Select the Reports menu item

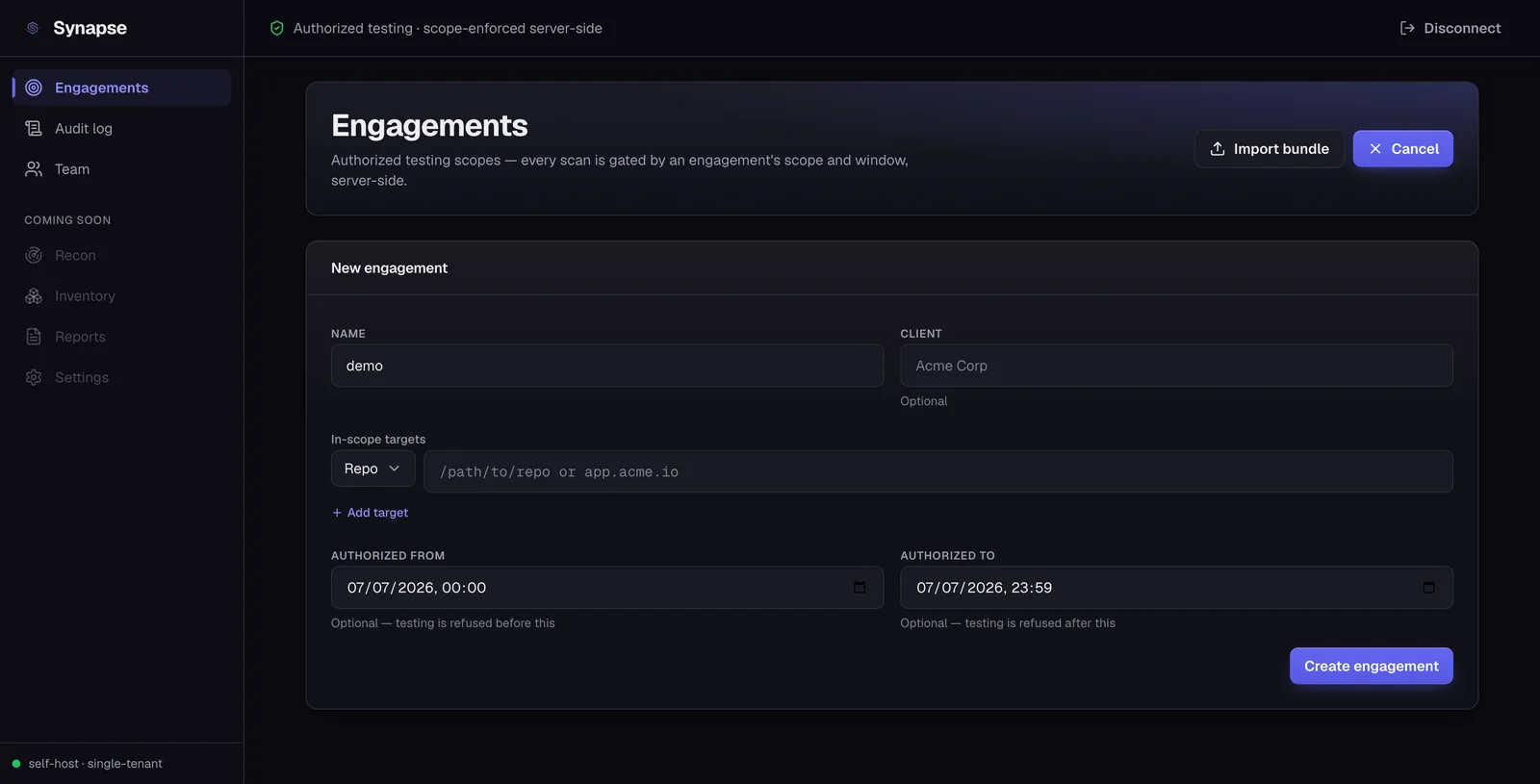click(x=121, y=337)
